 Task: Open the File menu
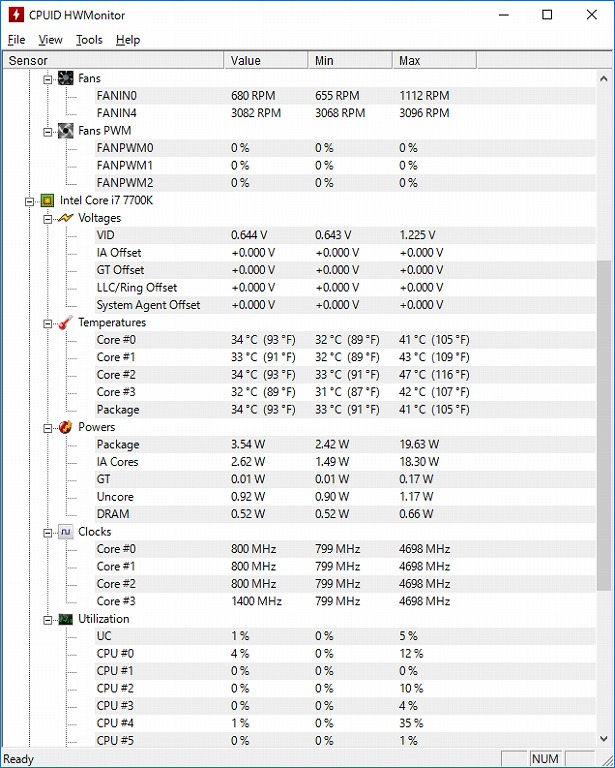click(16, 40)
